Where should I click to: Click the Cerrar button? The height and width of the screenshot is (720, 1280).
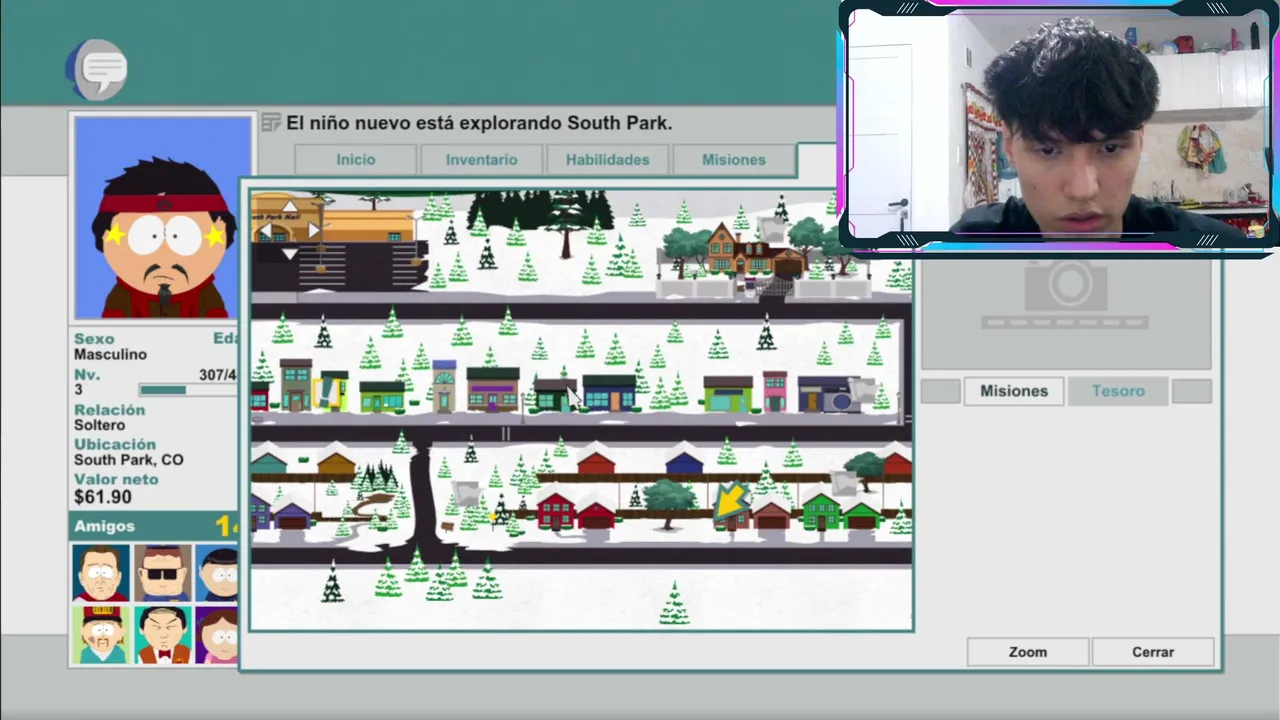click(x=1153, y=652)
